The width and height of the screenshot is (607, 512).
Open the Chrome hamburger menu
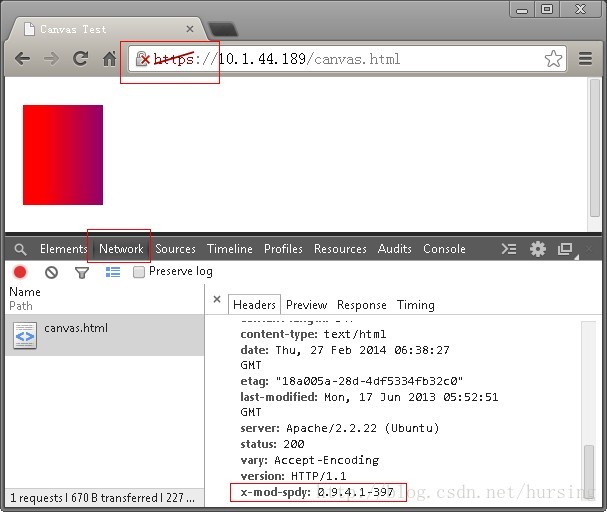click(586, 59)
